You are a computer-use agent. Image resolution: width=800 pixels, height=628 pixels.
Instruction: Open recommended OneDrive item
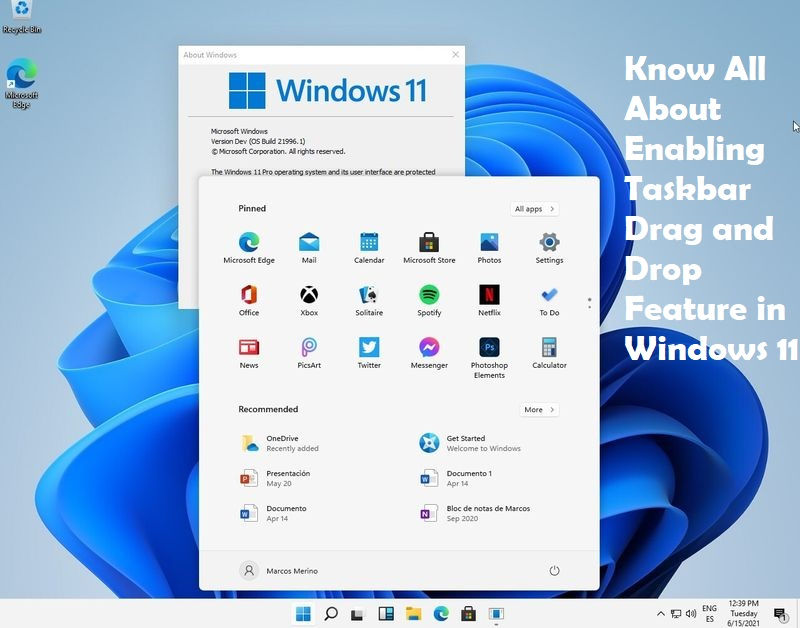point(280,443)
